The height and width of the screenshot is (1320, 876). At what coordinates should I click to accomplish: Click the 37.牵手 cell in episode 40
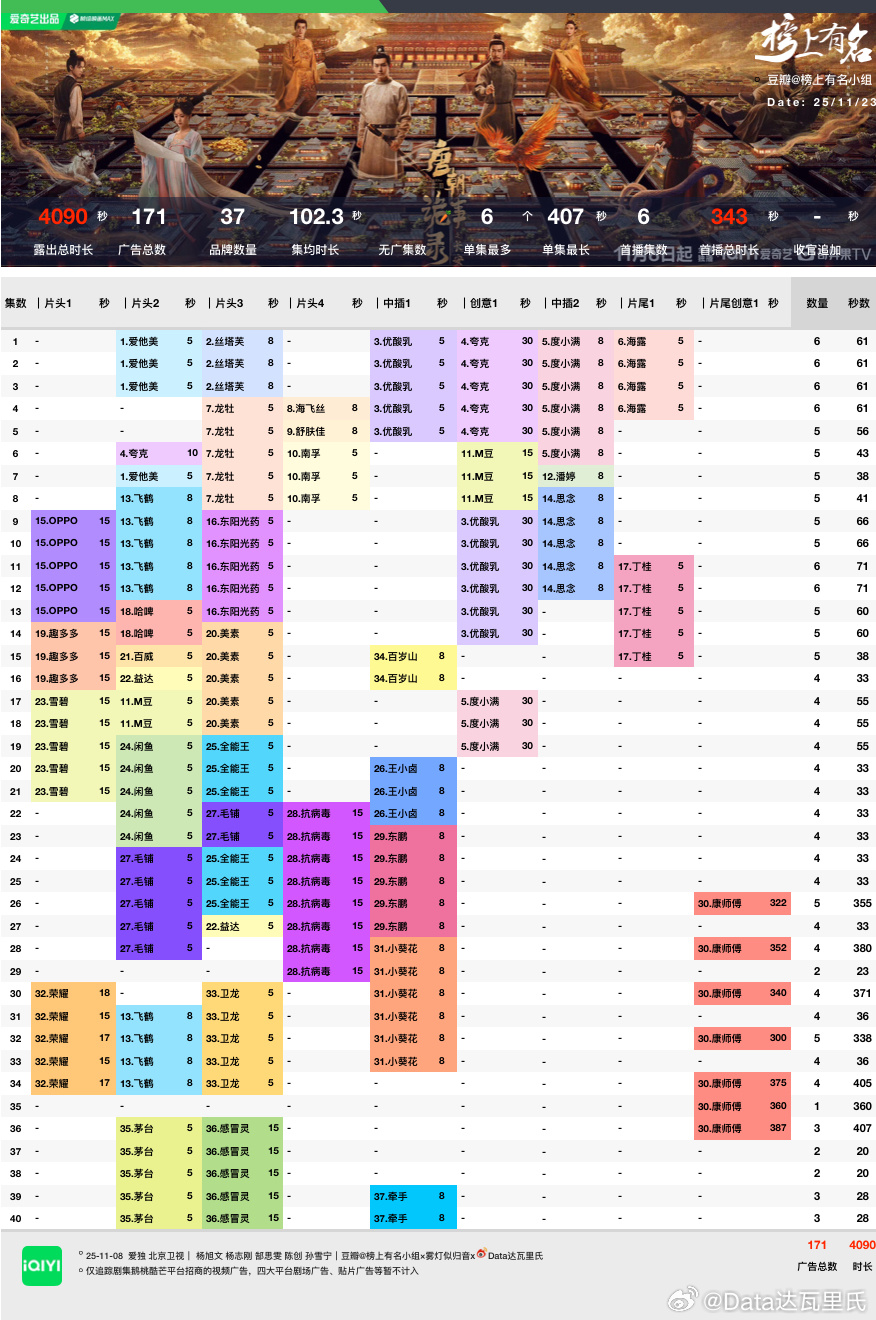413,1218
